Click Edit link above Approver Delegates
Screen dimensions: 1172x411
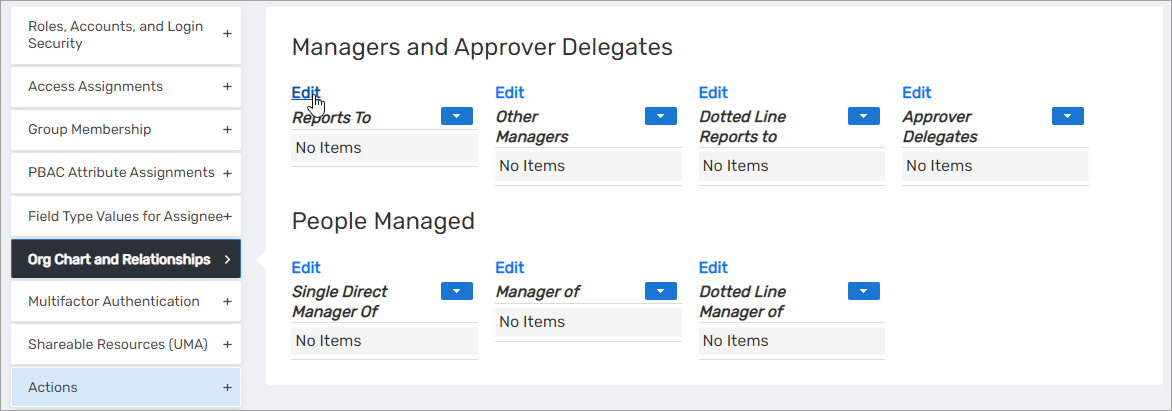[x=916, y=93]
